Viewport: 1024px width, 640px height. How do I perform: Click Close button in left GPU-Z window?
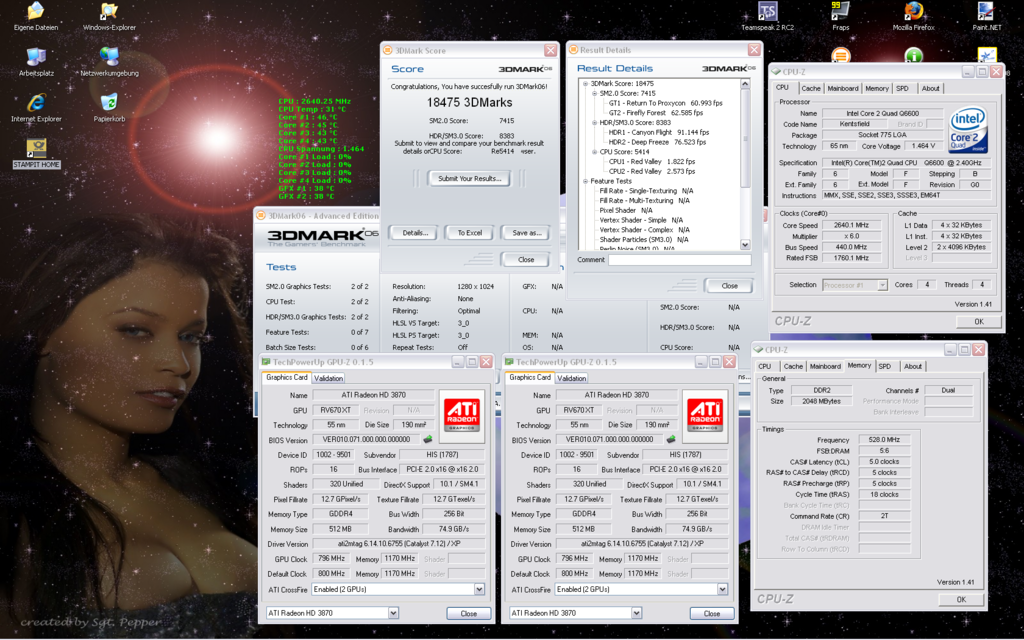click(x=468, y=613)
